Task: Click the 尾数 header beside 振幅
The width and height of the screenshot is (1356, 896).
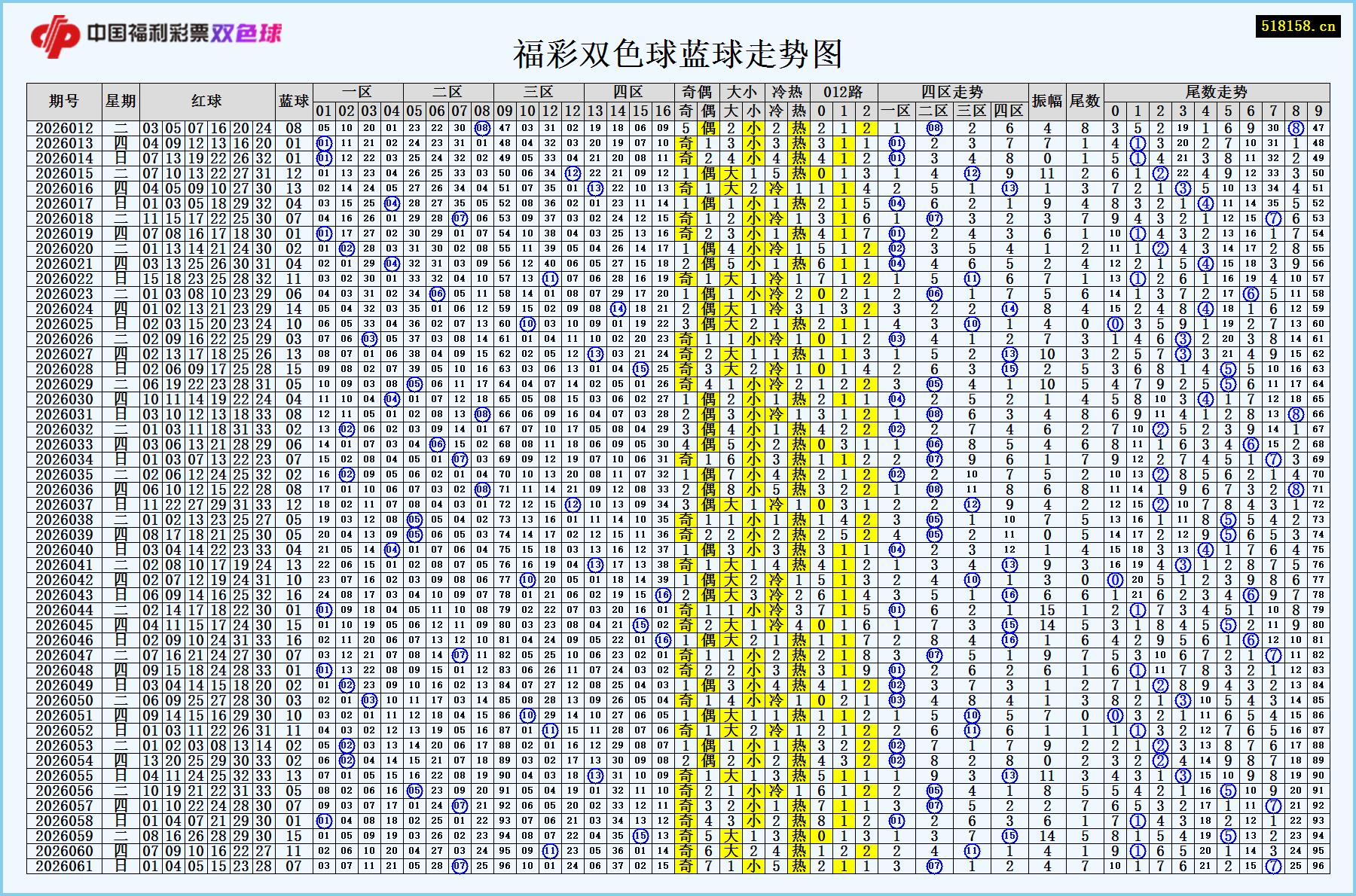Action: [1085, 102]
